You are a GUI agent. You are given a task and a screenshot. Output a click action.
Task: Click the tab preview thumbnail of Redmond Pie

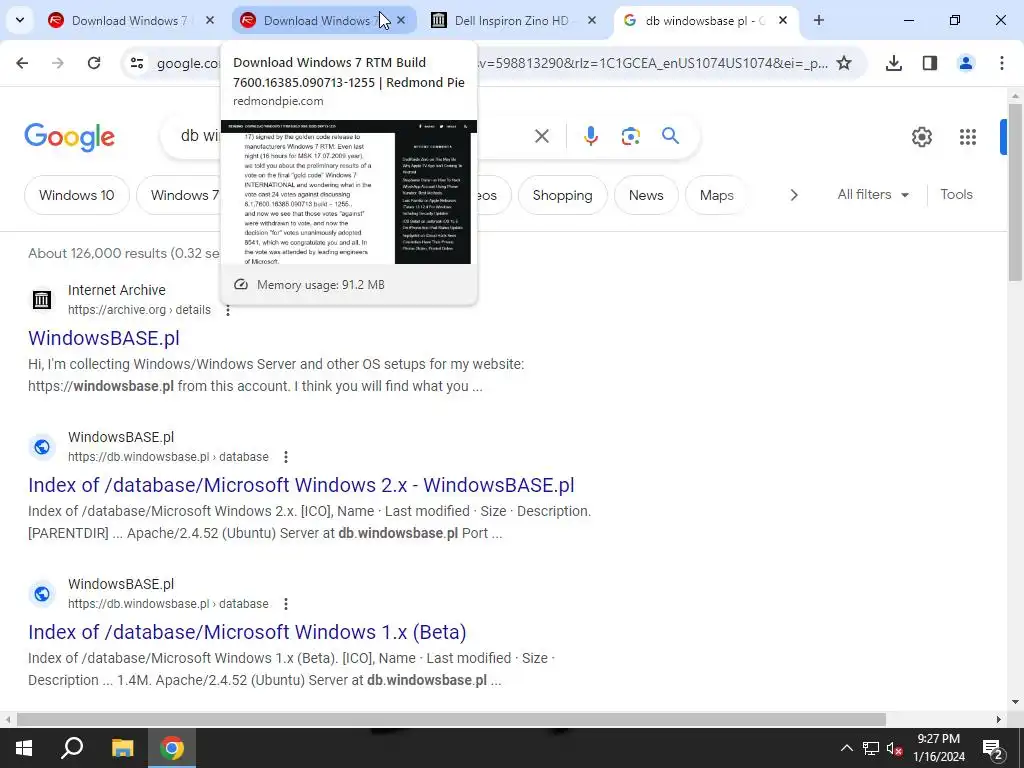pos(349,192)
